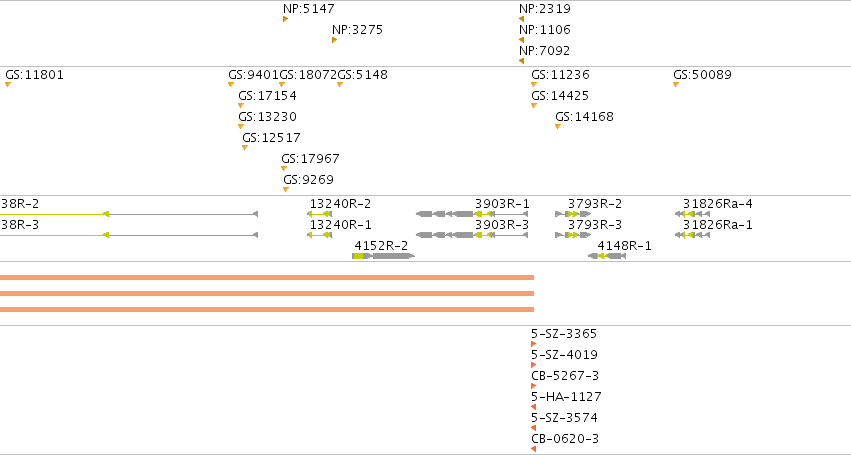Select the 5-SZ-3365 insertion label
Viewport: 851px width, 455px height.
(564, 334)
